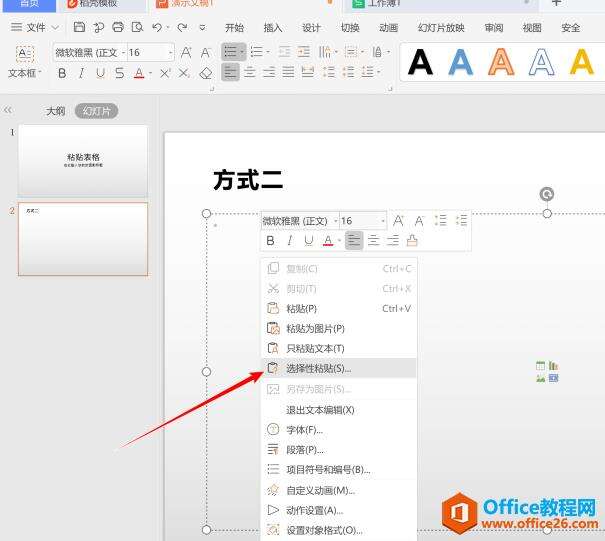Click 退出文本编辑(X) in the context menu
Viewport: 605px width, 541px height.
(339, 409)
